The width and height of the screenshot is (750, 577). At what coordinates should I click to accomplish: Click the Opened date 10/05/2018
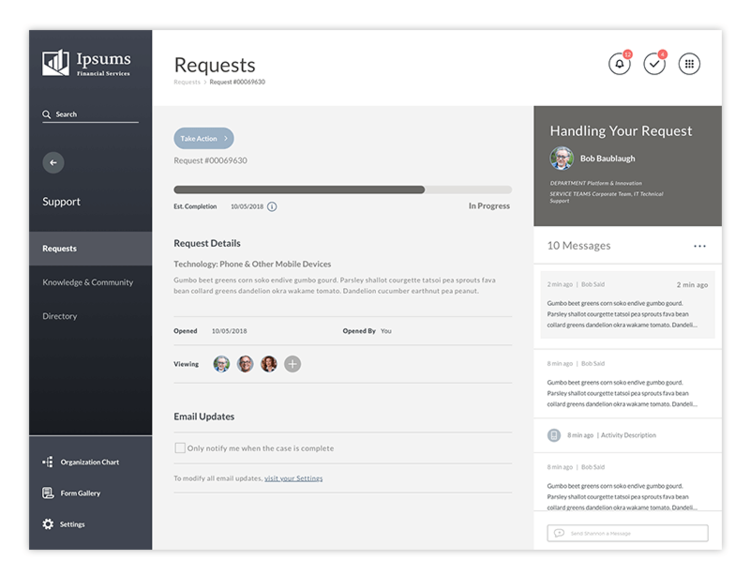(x=230, y=331)
